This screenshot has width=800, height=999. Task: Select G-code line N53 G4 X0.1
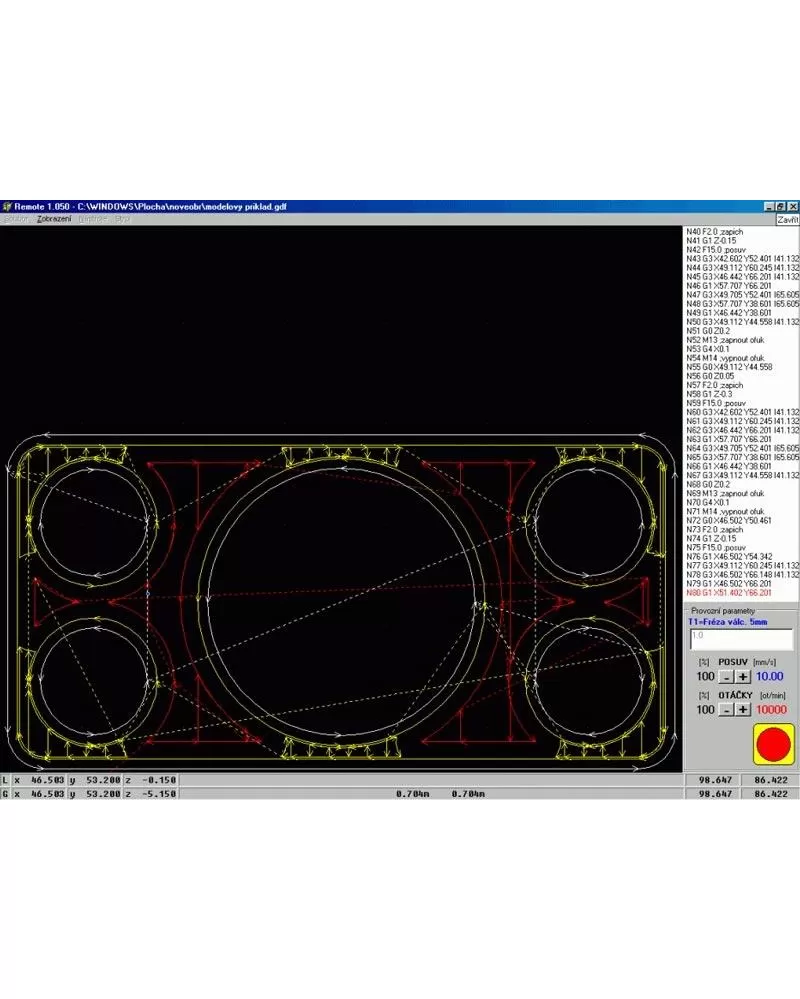click(708, 349)
